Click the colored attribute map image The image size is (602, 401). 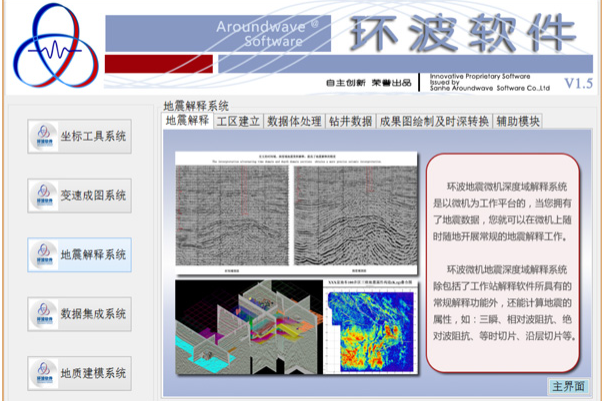370,327
